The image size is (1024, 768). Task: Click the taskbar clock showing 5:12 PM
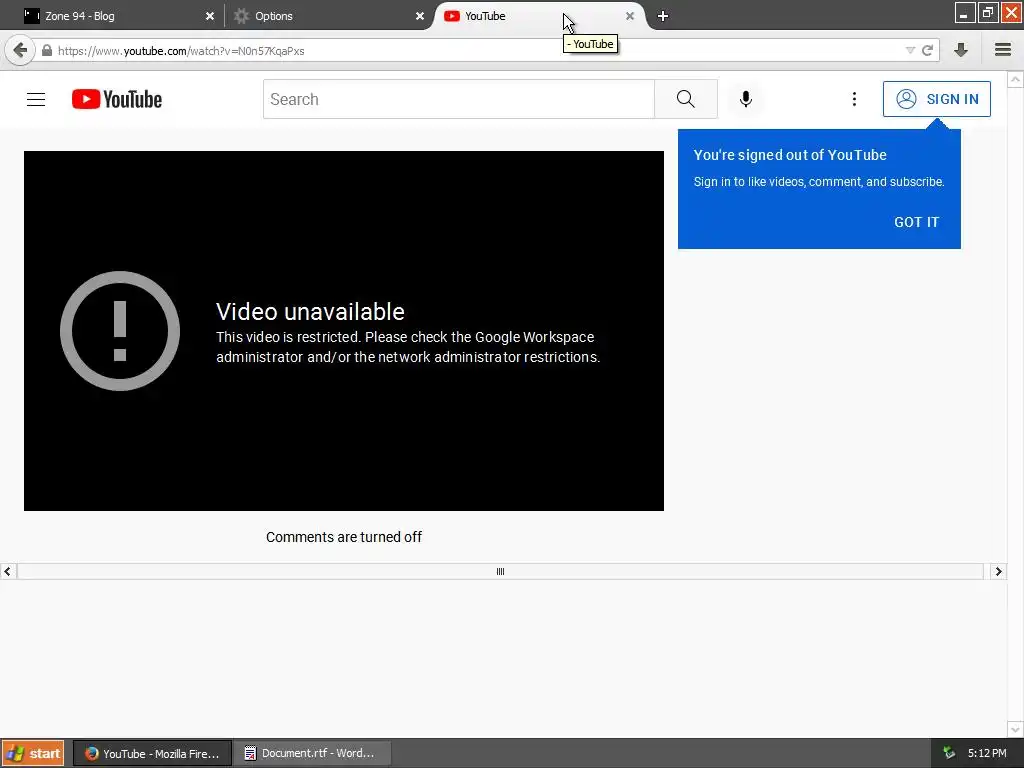tap(987, 753)
